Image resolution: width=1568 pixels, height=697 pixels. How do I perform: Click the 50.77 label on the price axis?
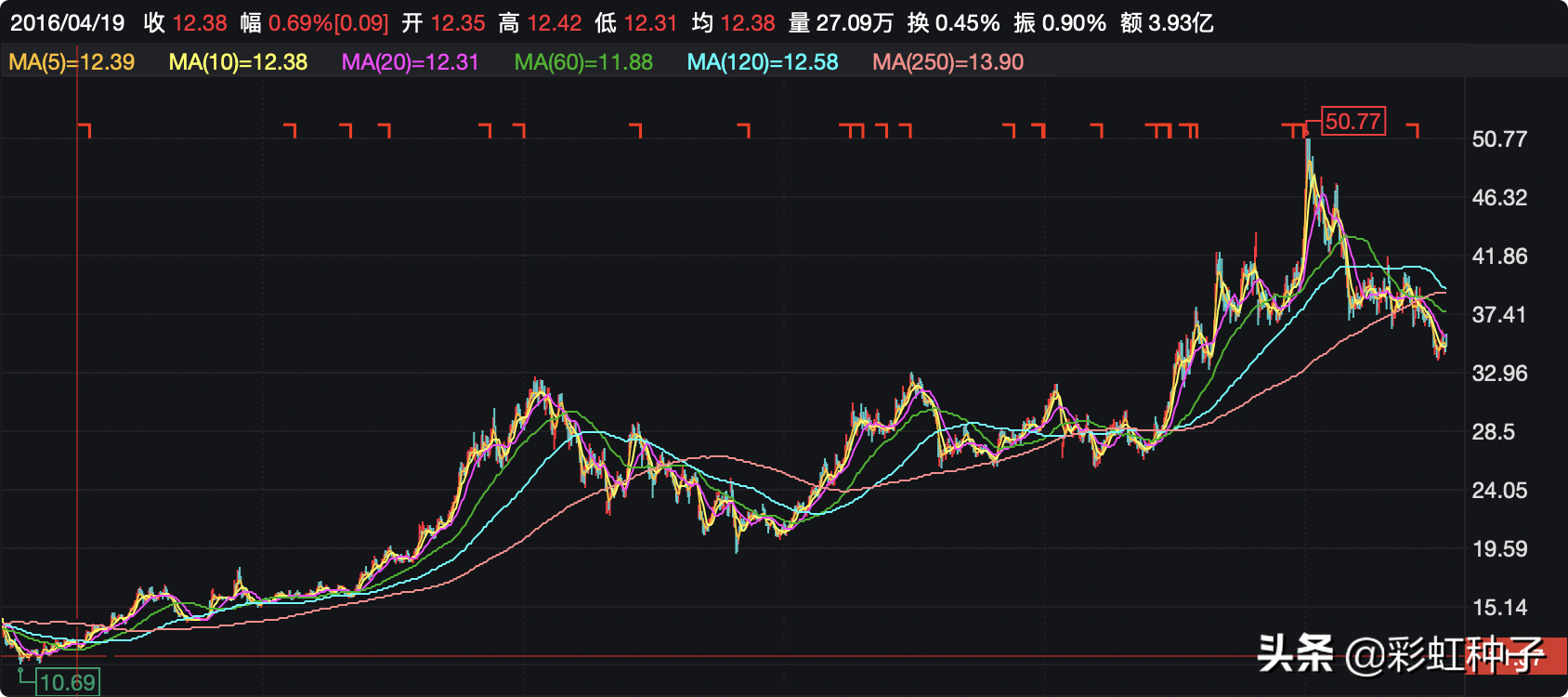(x=1499, y=139)
